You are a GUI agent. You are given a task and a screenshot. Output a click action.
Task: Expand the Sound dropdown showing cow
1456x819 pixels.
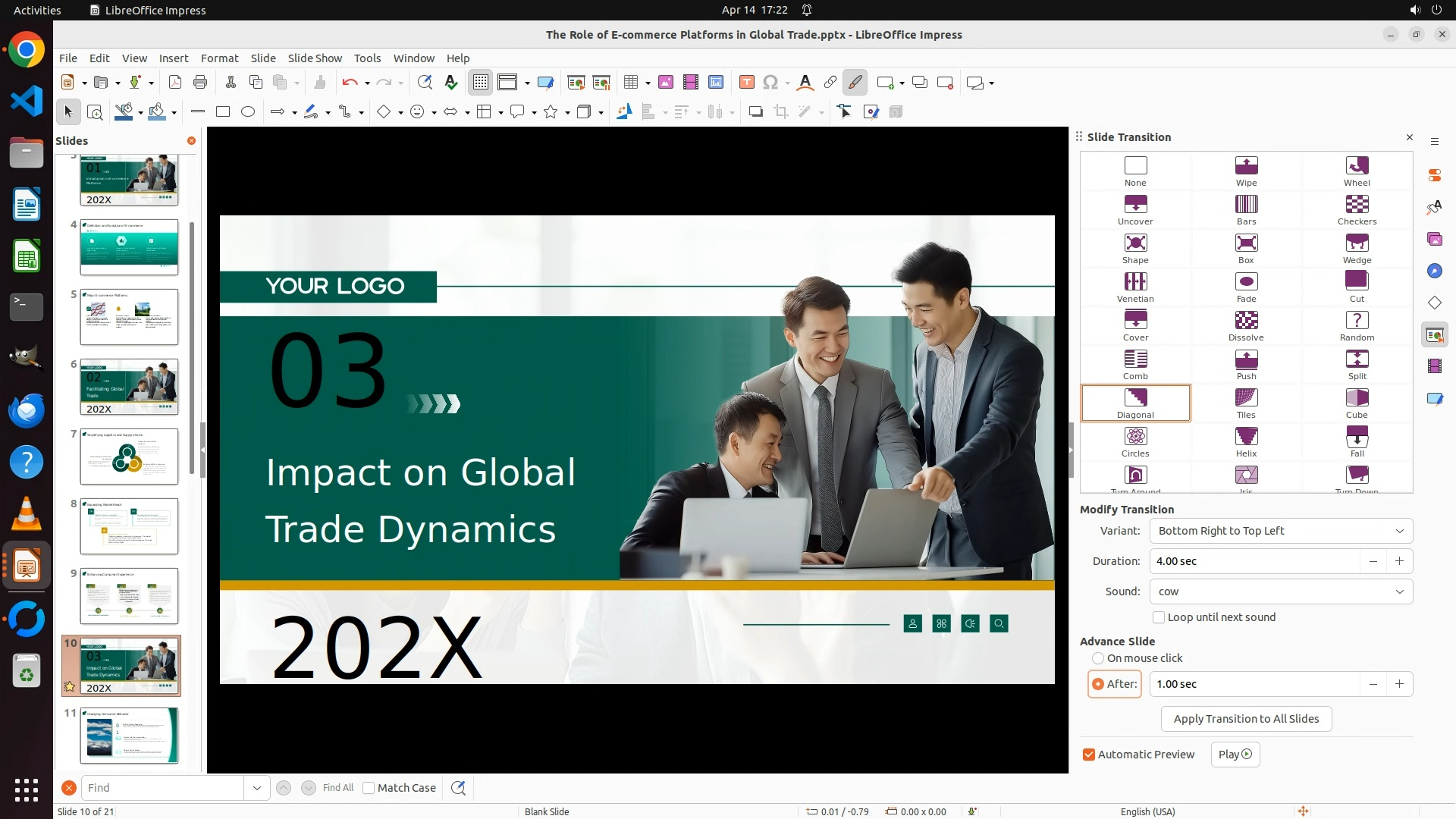pos(1281,591)
